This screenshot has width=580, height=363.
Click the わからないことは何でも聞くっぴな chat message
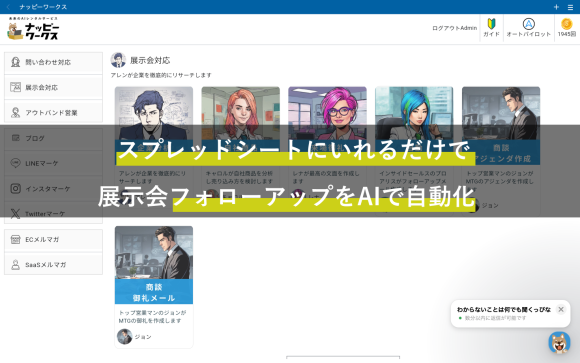click(504, 309)
